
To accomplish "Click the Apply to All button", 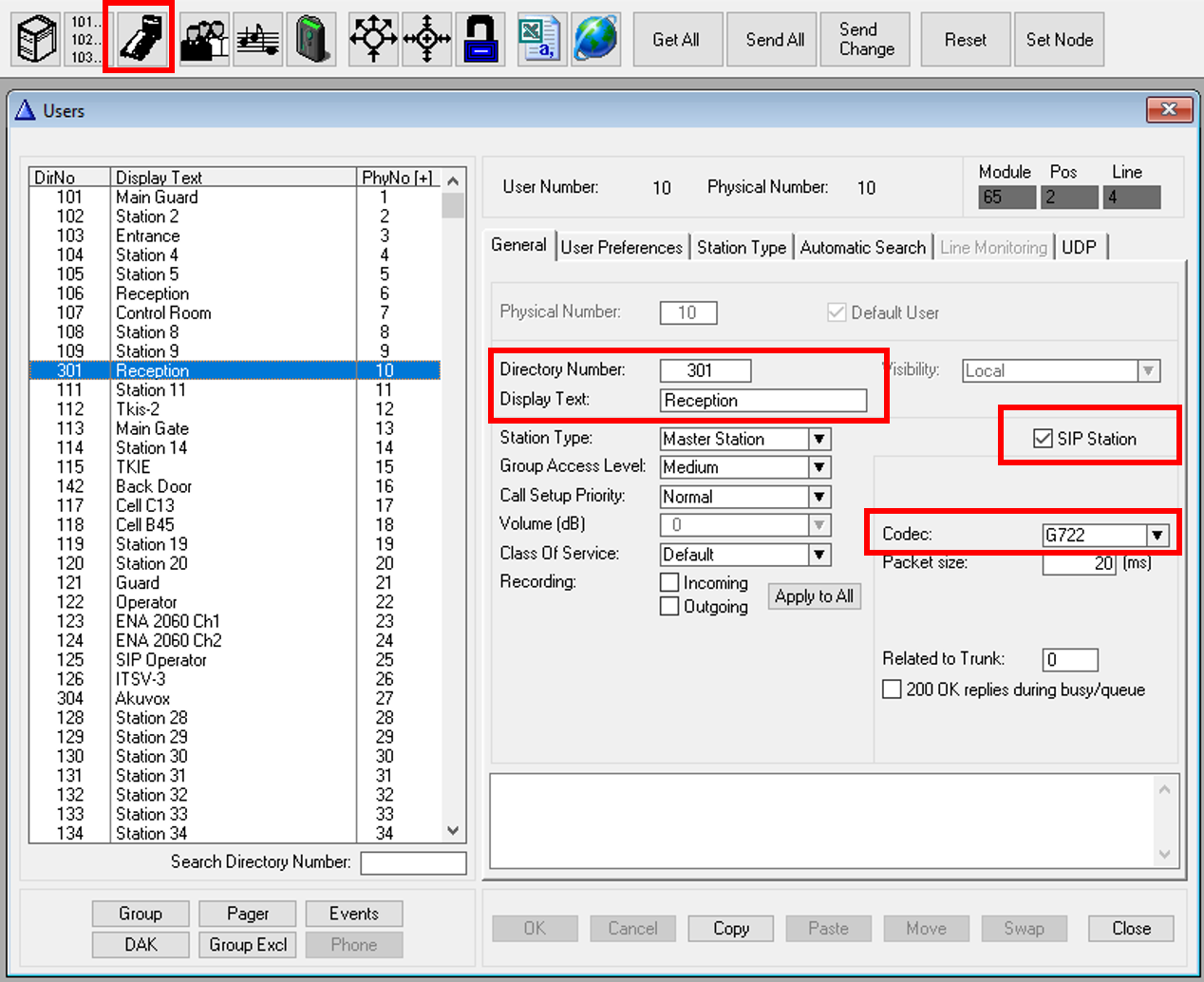I will tap(814, 596).
